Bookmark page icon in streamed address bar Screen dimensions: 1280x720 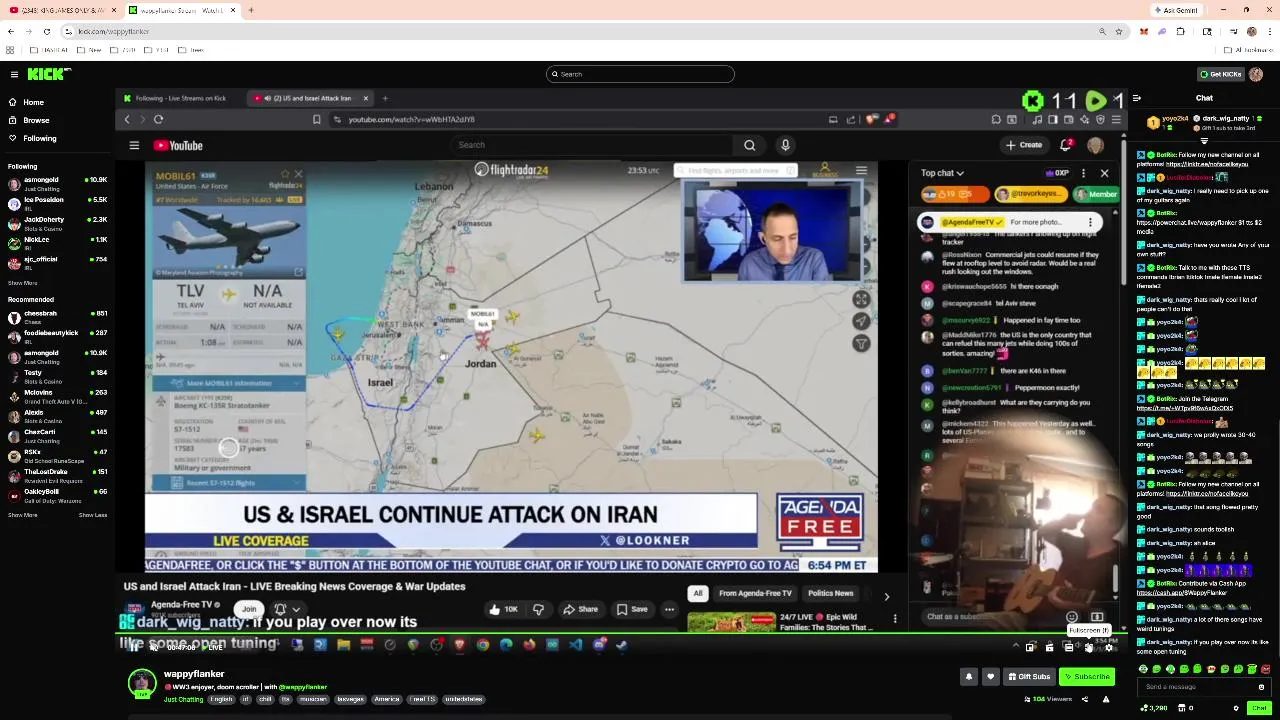pos(316,119)
